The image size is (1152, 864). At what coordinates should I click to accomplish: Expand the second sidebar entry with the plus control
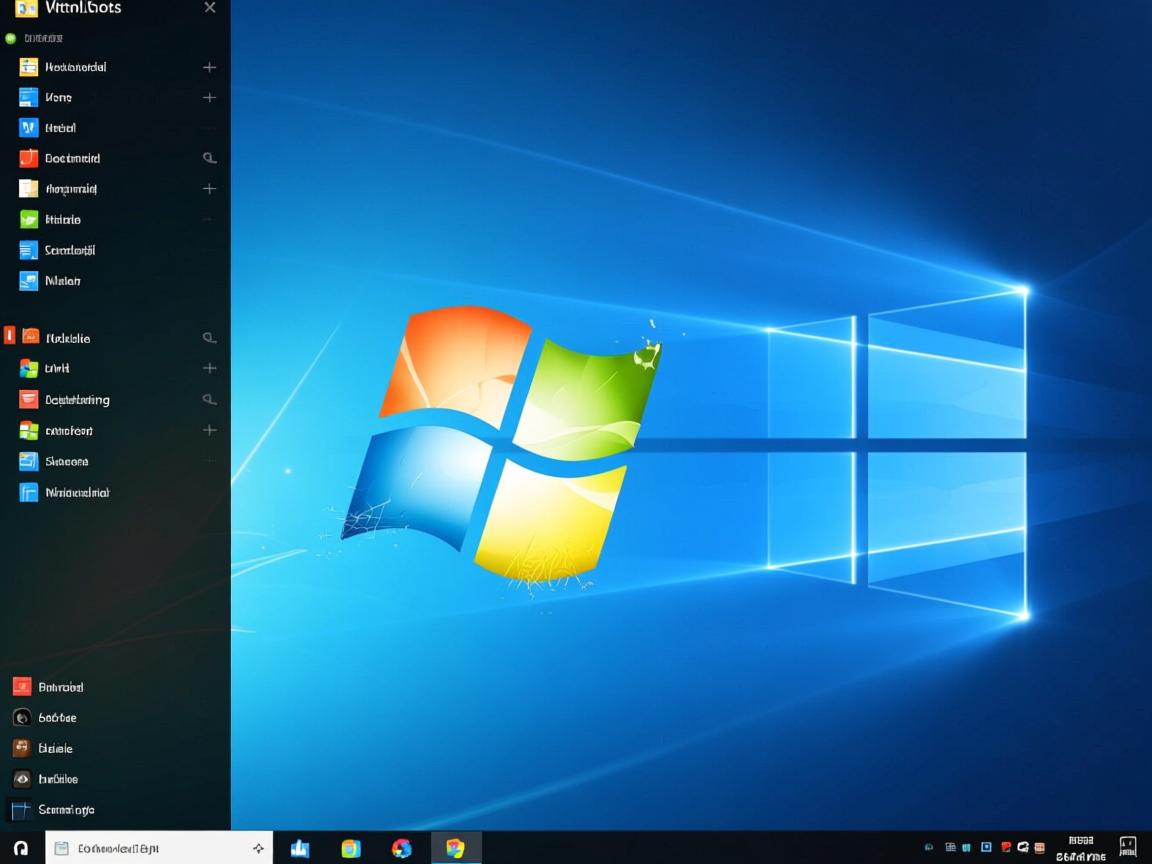click(209, 97)
